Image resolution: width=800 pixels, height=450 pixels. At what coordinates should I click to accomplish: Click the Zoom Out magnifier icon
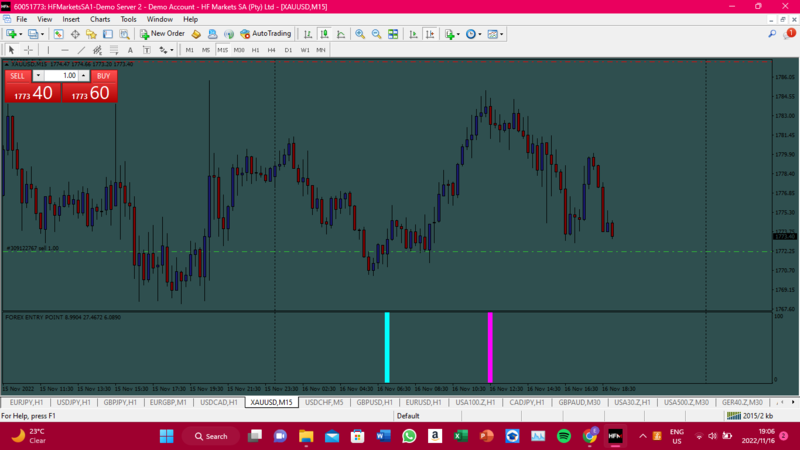coord(377,34)
